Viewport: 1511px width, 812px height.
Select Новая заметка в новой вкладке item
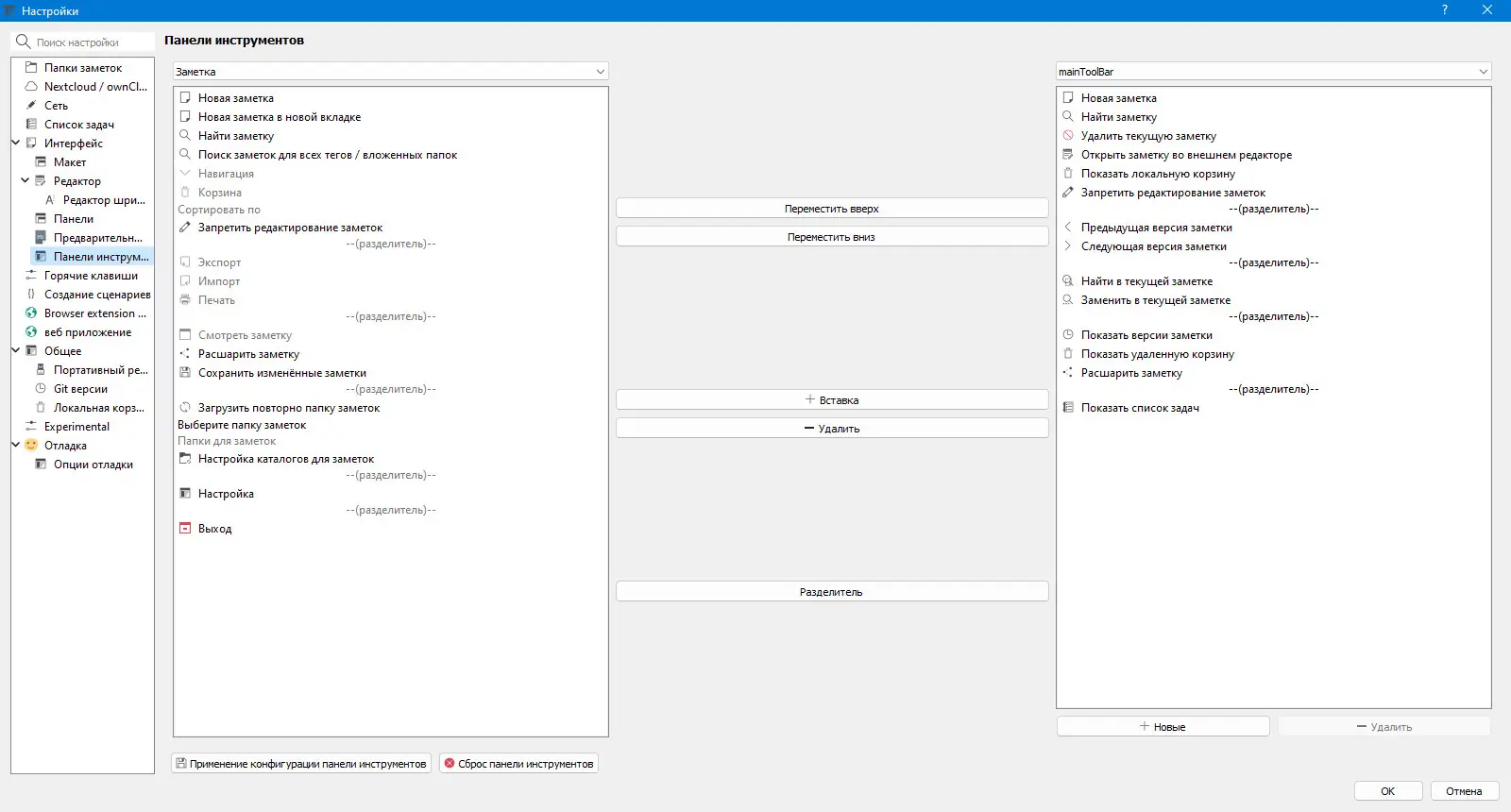[280, 117]
